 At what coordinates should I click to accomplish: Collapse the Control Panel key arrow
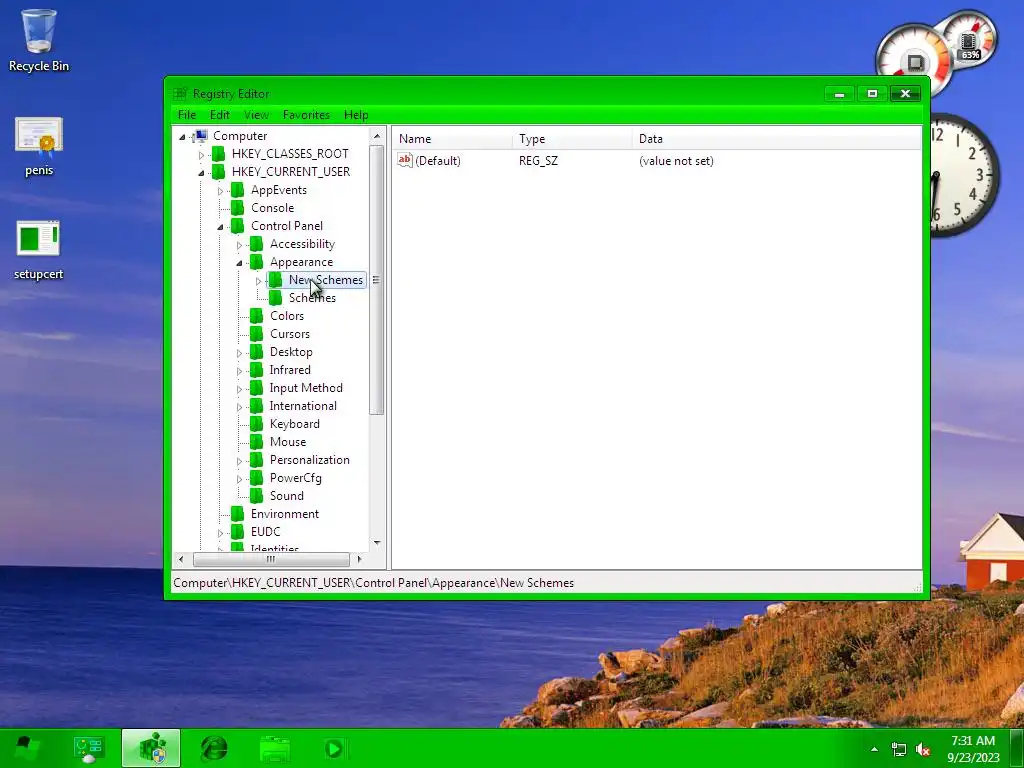220,227
